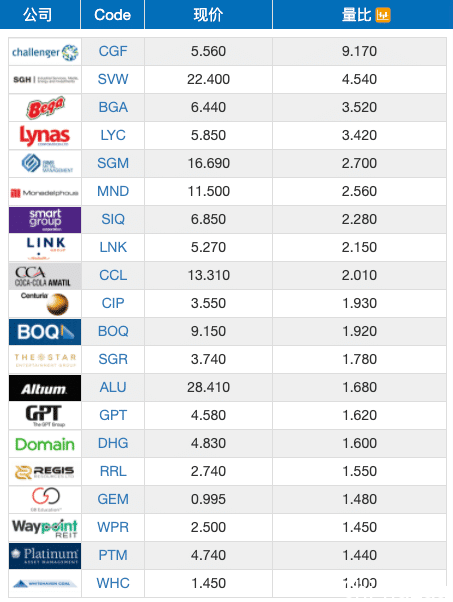
Task: Click the 公司 column header
Action: [x=40, y=15]
